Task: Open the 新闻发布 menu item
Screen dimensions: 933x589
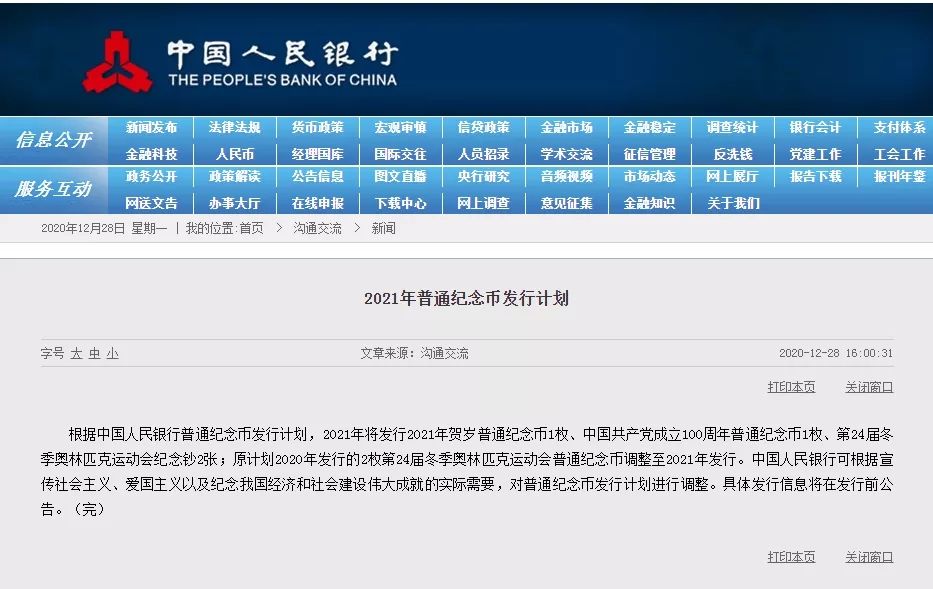Action: pos(151,127)
